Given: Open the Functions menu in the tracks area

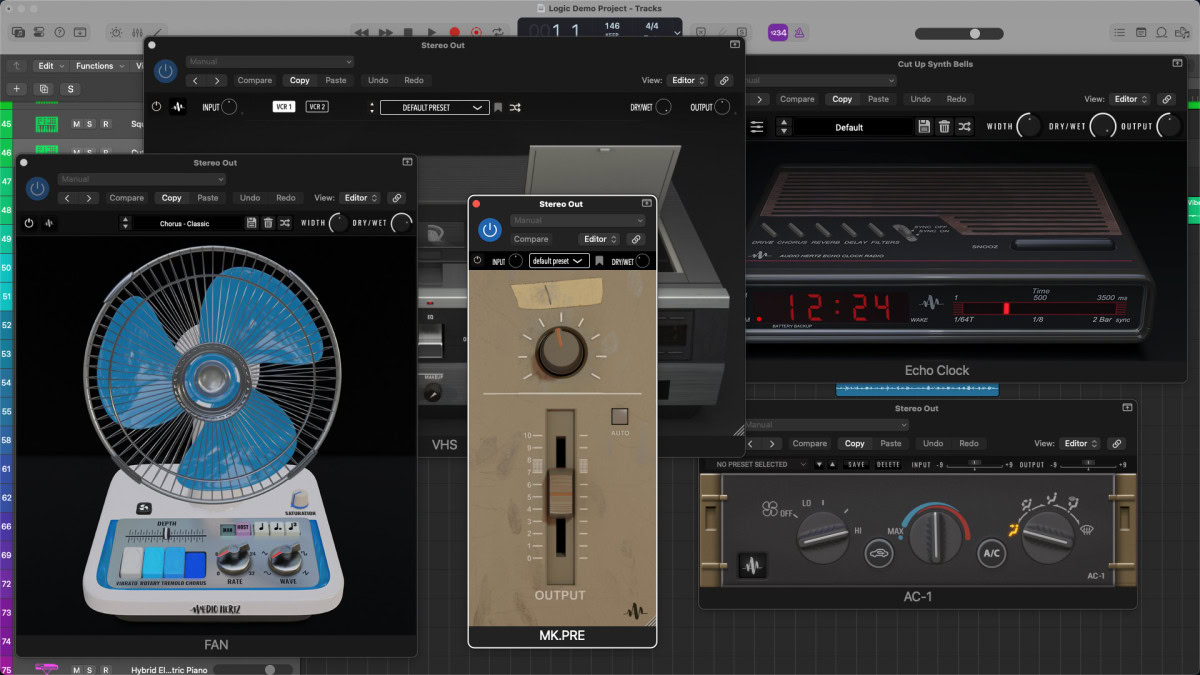Looking at the screenshot, I should [100, 66].
